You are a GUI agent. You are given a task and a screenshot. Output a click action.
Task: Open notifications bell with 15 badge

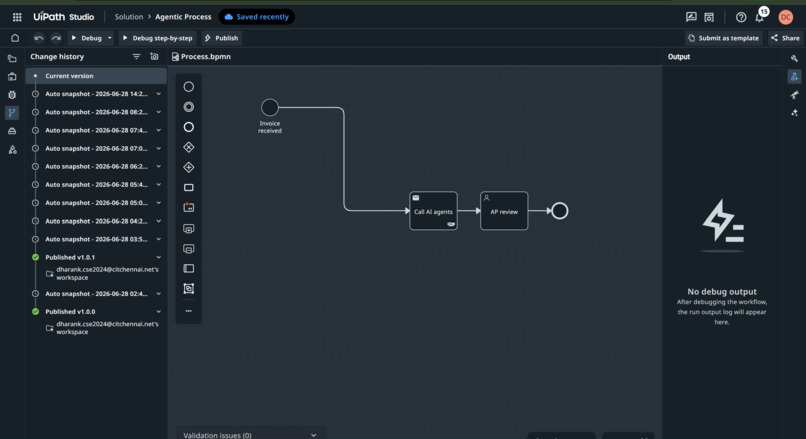point(760,16)
